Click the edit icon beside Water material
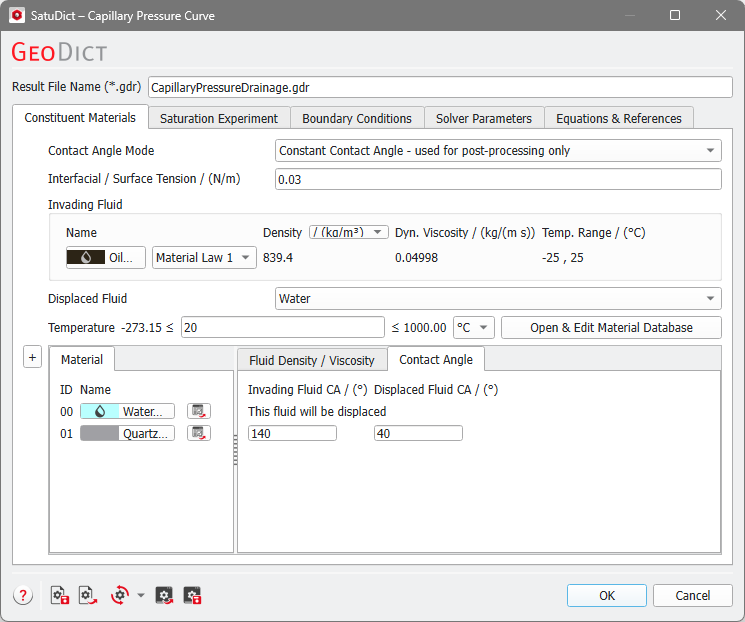 [x=199, y=411]
